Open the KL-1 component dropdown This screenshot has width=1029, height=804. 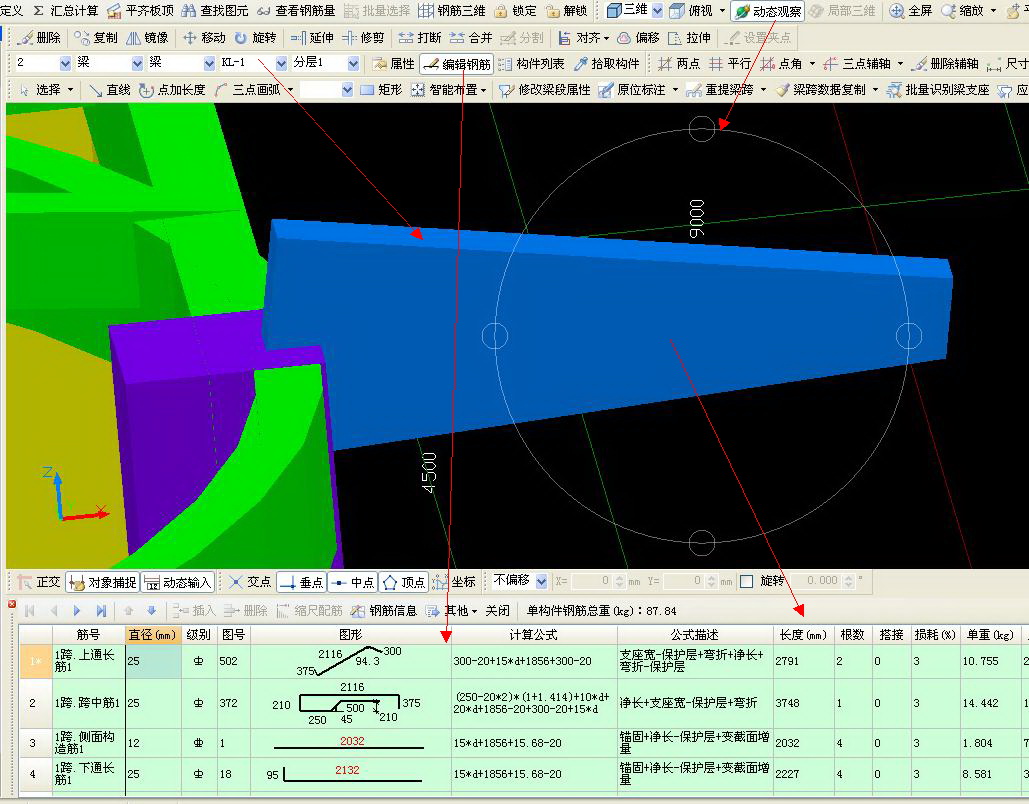(x=281, y=63)
